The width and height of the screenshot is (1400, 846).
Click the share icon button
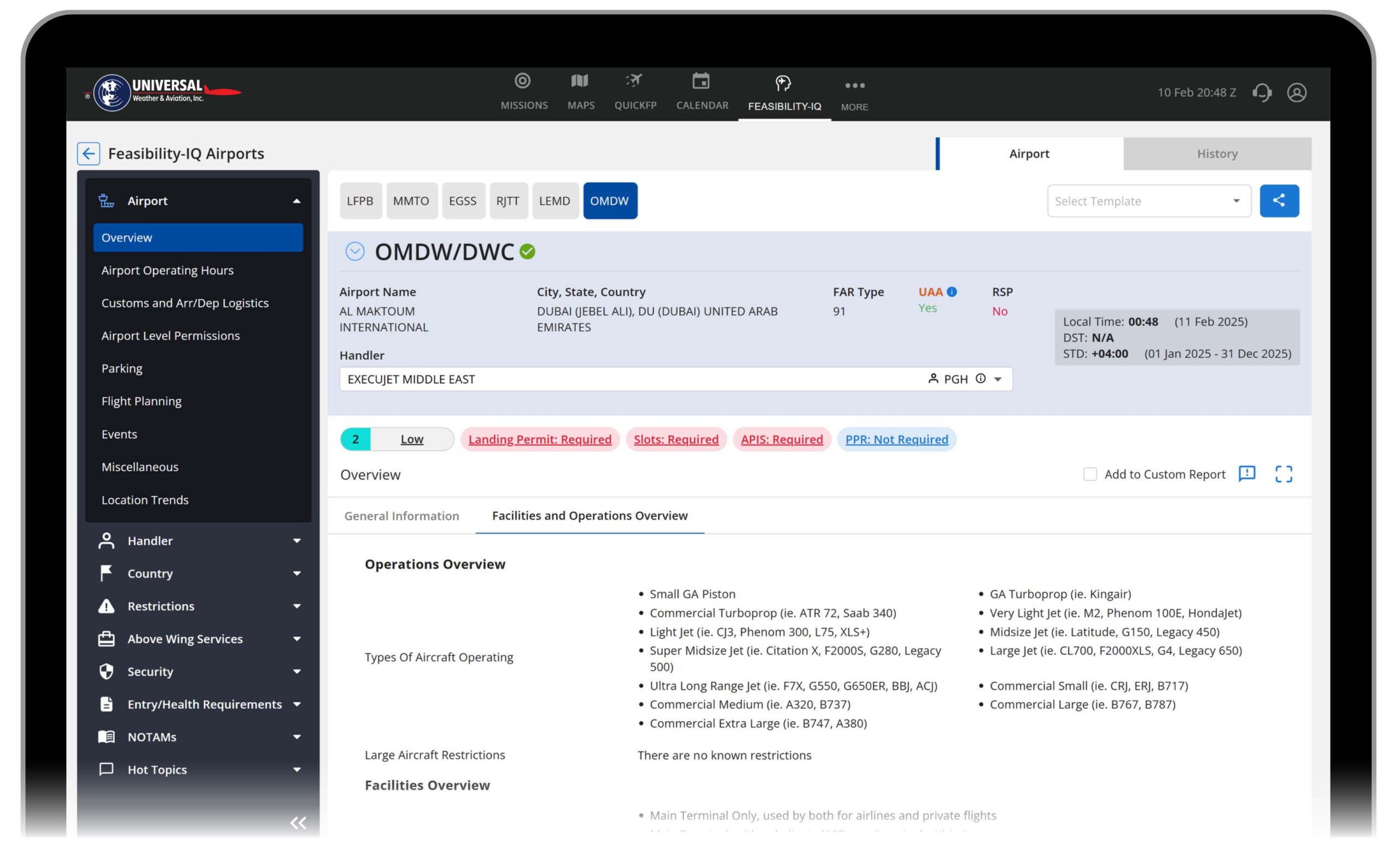pos(1279,201)
